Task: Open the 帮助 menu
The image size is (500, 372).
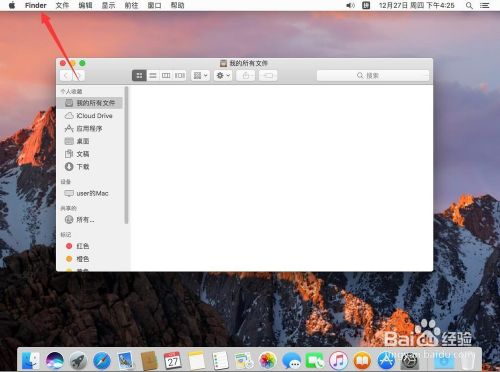Action: 177,5
